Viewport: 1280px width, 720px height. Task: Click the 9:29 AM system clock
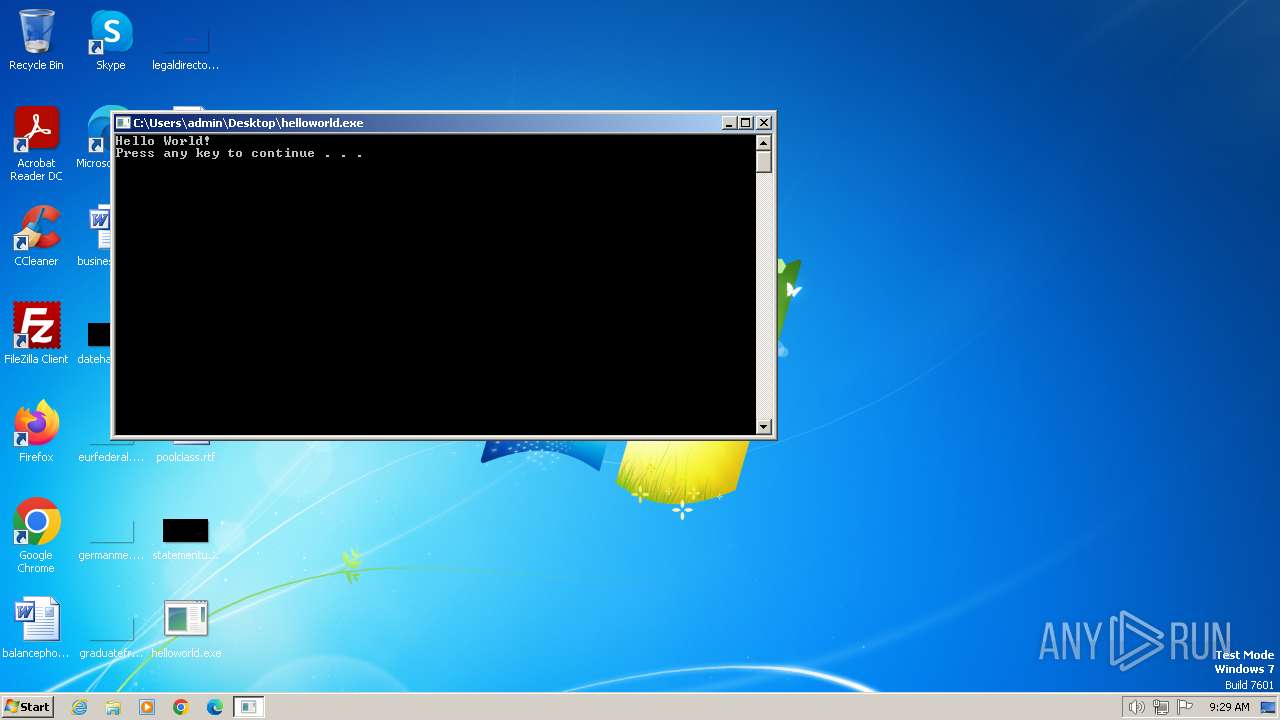coord(1229,707)
